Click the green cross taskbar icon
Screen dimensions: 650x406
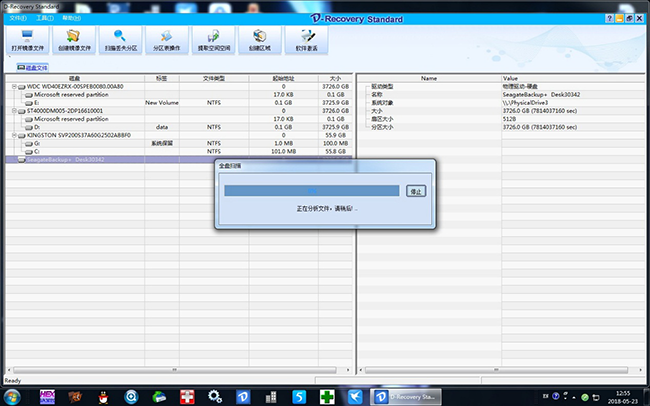pos(327,397)
